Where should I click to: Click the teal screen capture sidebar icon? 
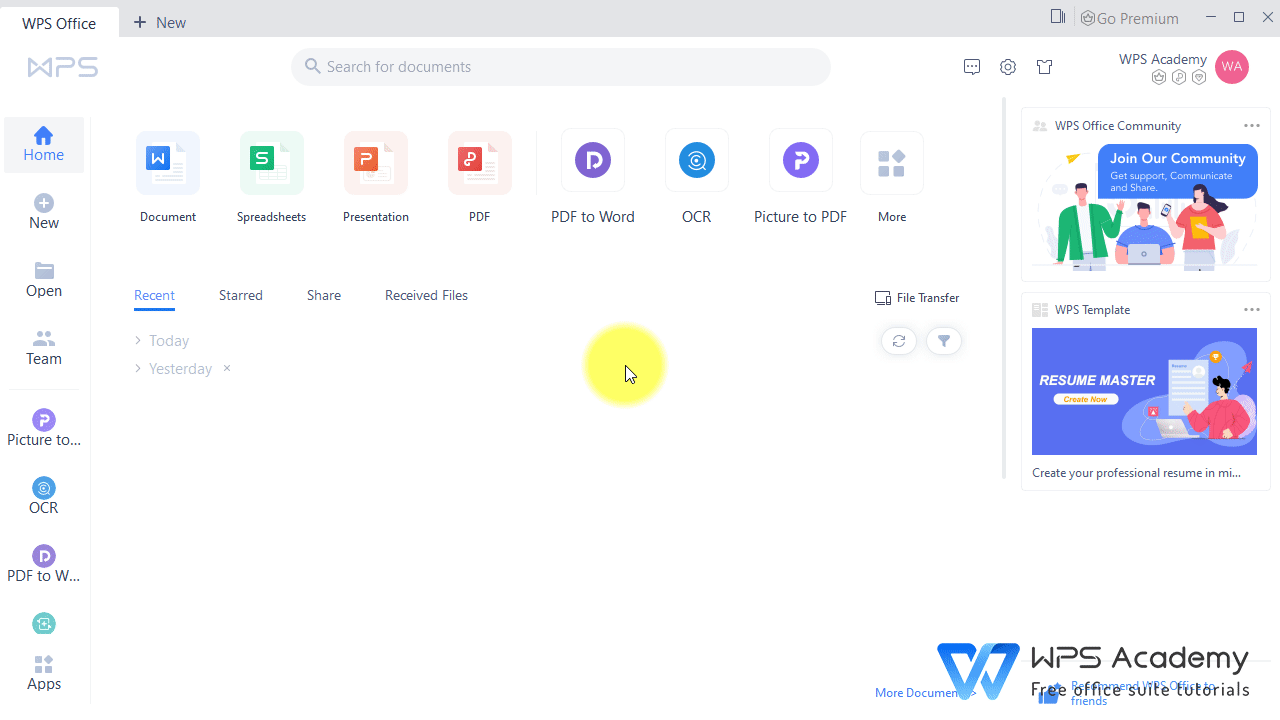(x=44, y=624)
